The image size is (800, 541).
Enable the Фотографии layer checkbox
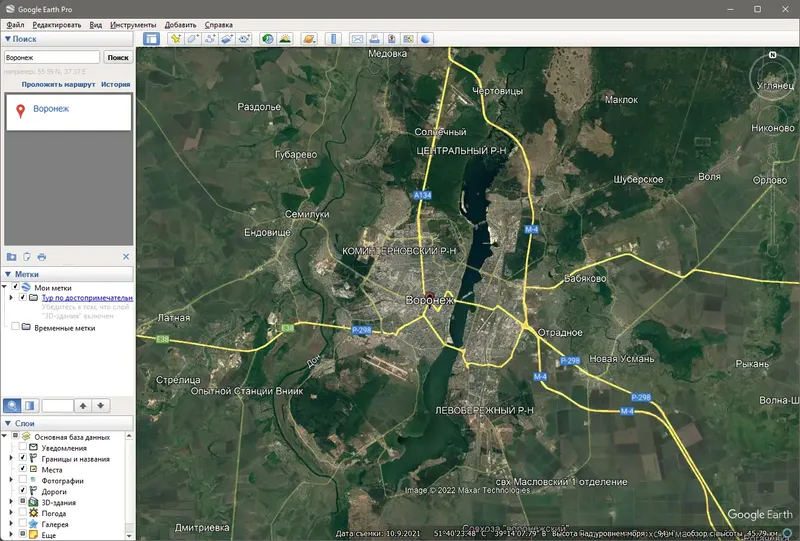pyautogui.click(x=22, y=480)
